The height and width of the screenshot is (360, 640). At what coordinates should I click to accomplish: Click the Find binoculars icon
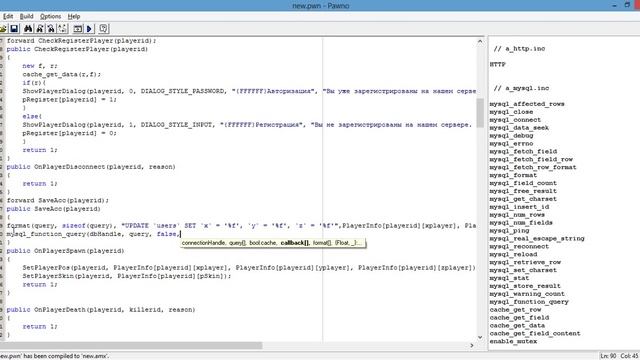(28, 29)
